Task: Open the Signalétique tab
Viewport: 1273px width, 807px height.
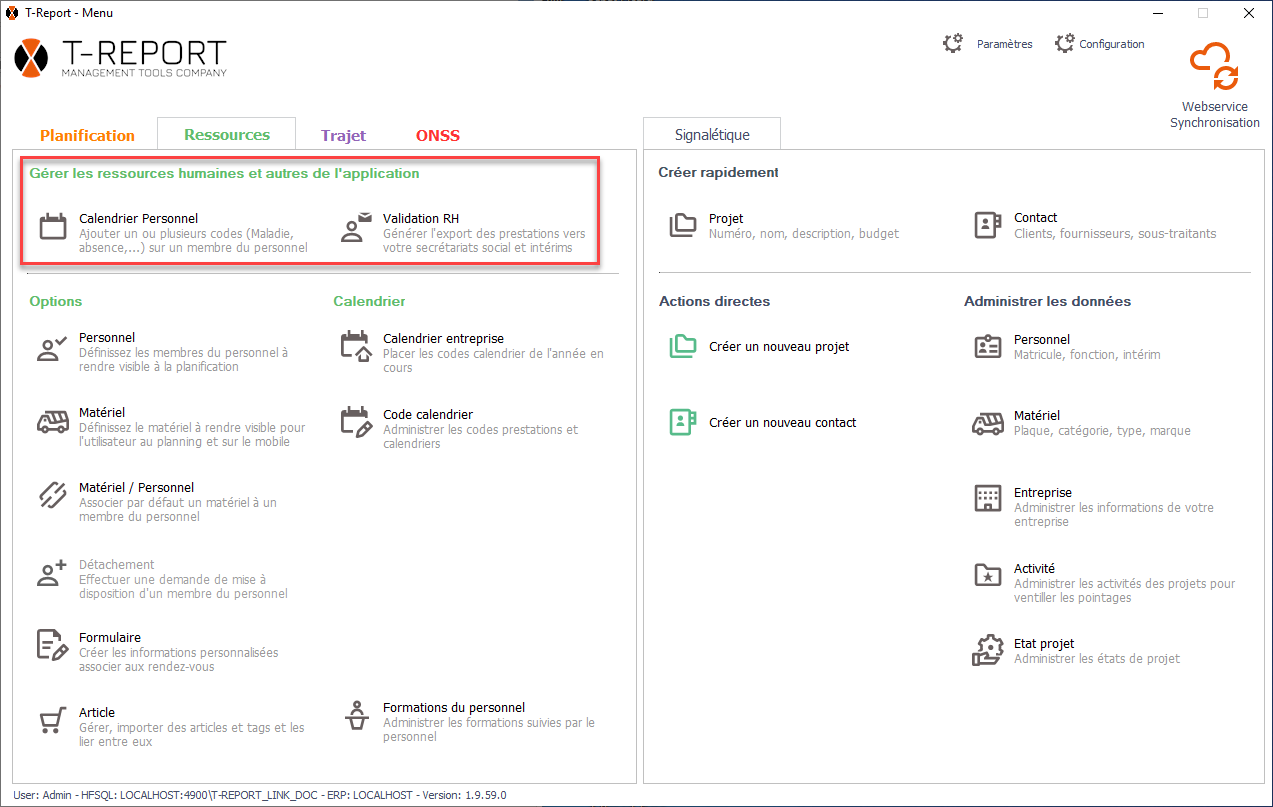Action: pyautogui.click(x=711, y=134)
